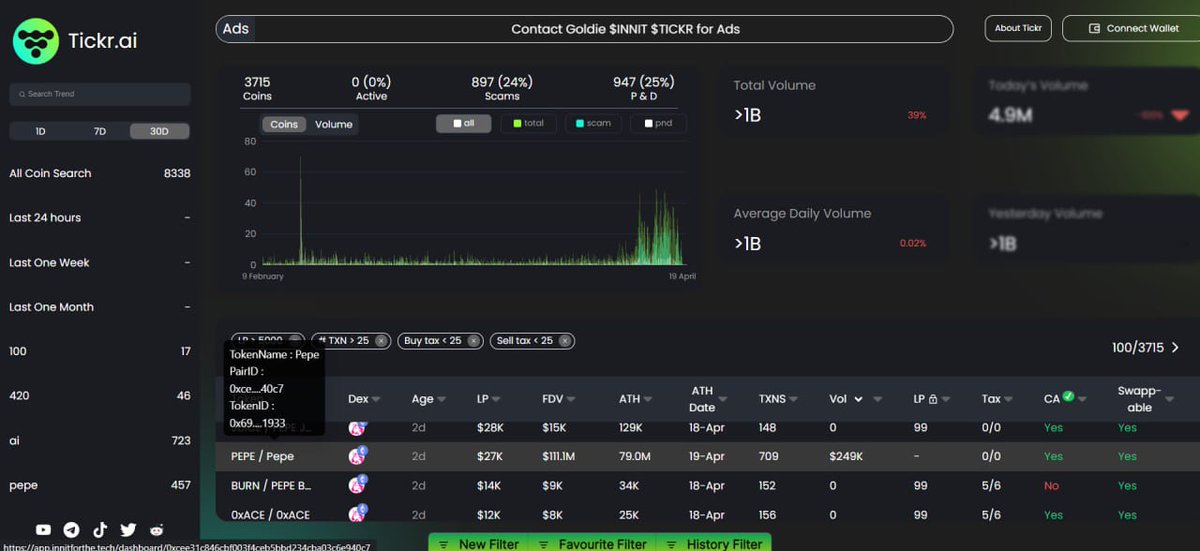Select 'Last One Month' in the sidebar
This screenshot has width=1200, height=551.
100,307
